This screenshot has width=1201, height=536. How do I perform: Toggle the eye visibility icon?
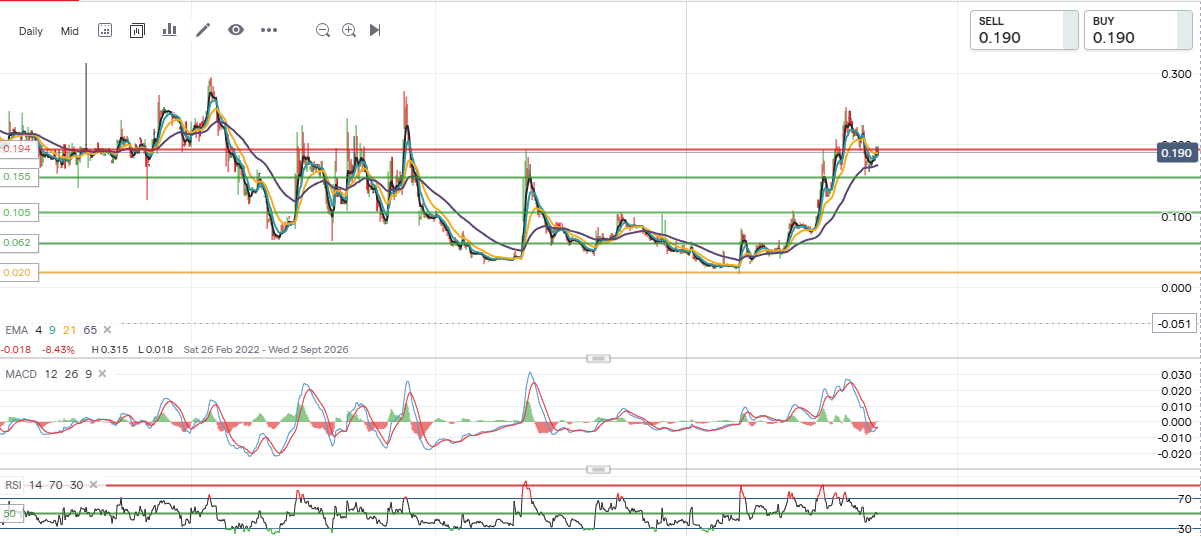pyautogui.click(x=236, y=30)
